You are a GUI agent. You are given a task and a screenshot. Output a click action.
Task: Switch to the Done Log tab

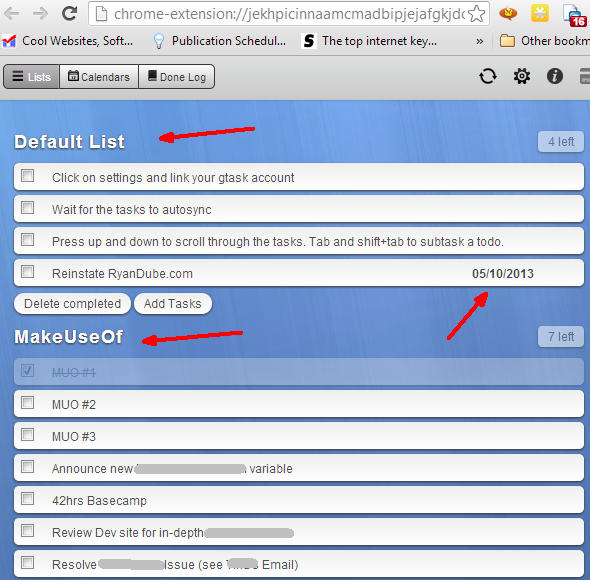177,77
